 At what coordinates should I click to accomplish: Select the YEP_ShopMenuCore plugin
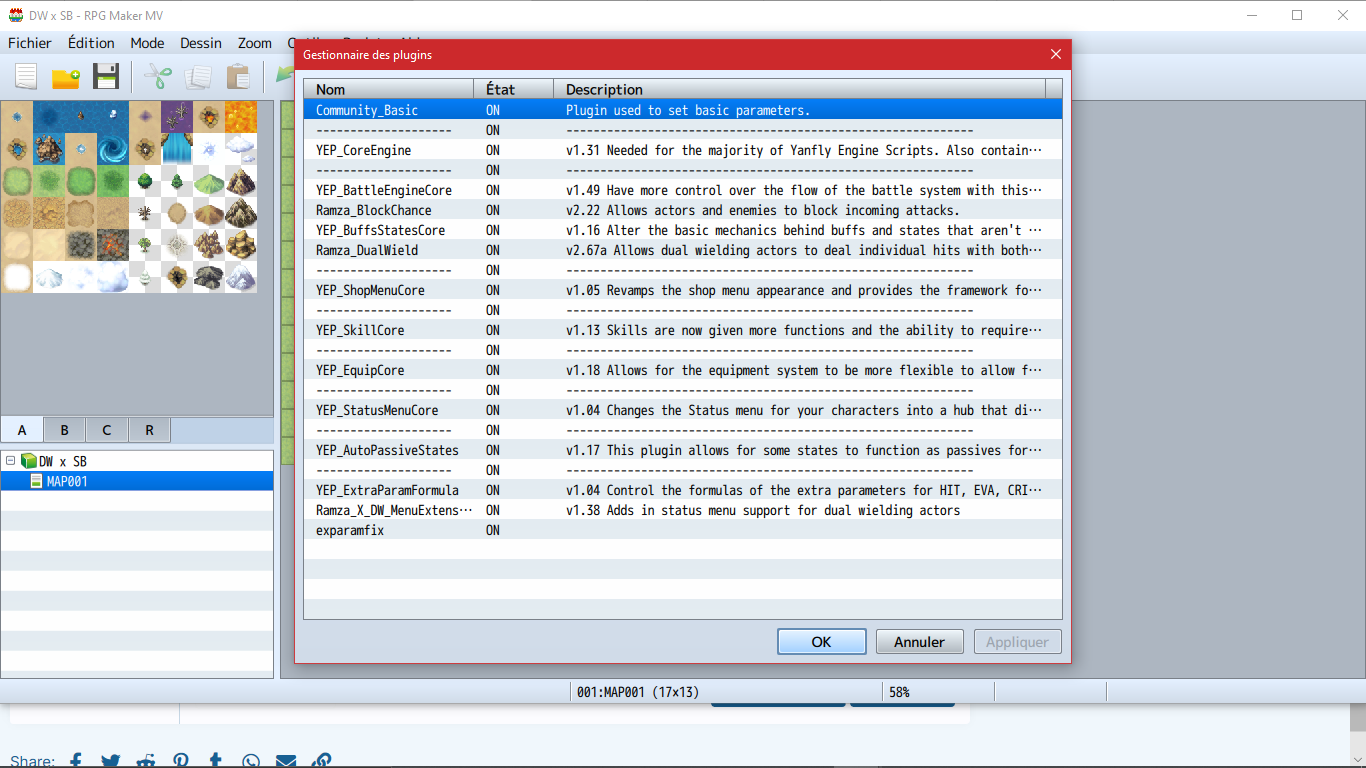(683, 290)
